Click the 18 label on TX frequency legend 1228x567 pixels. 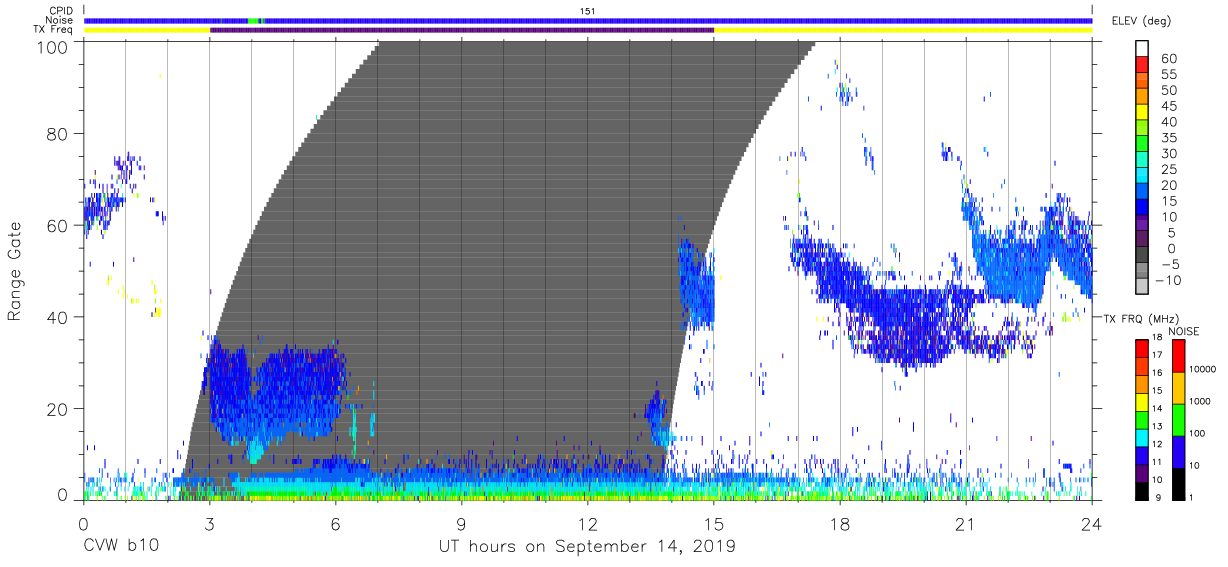pyautogui.click(x=1159, y=338)
